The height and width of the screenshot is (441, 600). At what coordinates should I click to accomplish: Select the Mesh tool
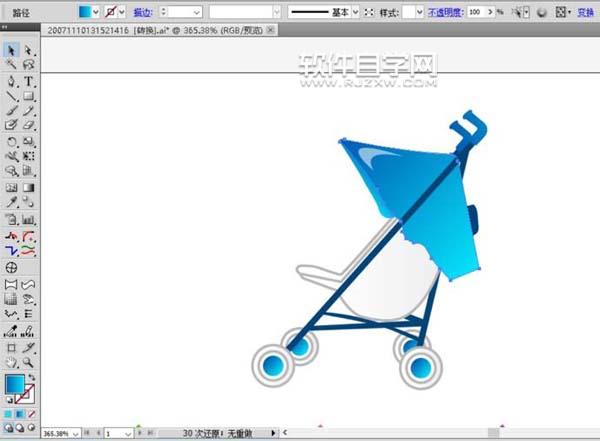(11, 188)
